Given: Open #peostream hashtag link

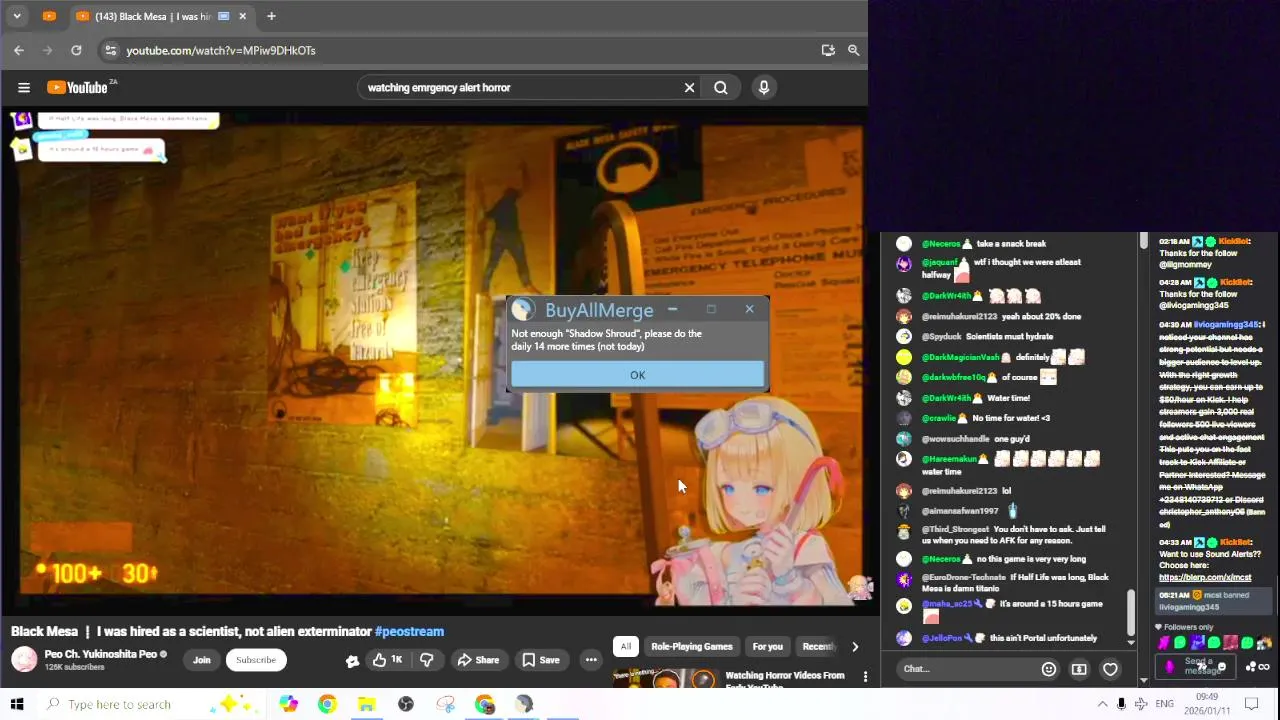Looking at the screenshot, I should point(409,631).
